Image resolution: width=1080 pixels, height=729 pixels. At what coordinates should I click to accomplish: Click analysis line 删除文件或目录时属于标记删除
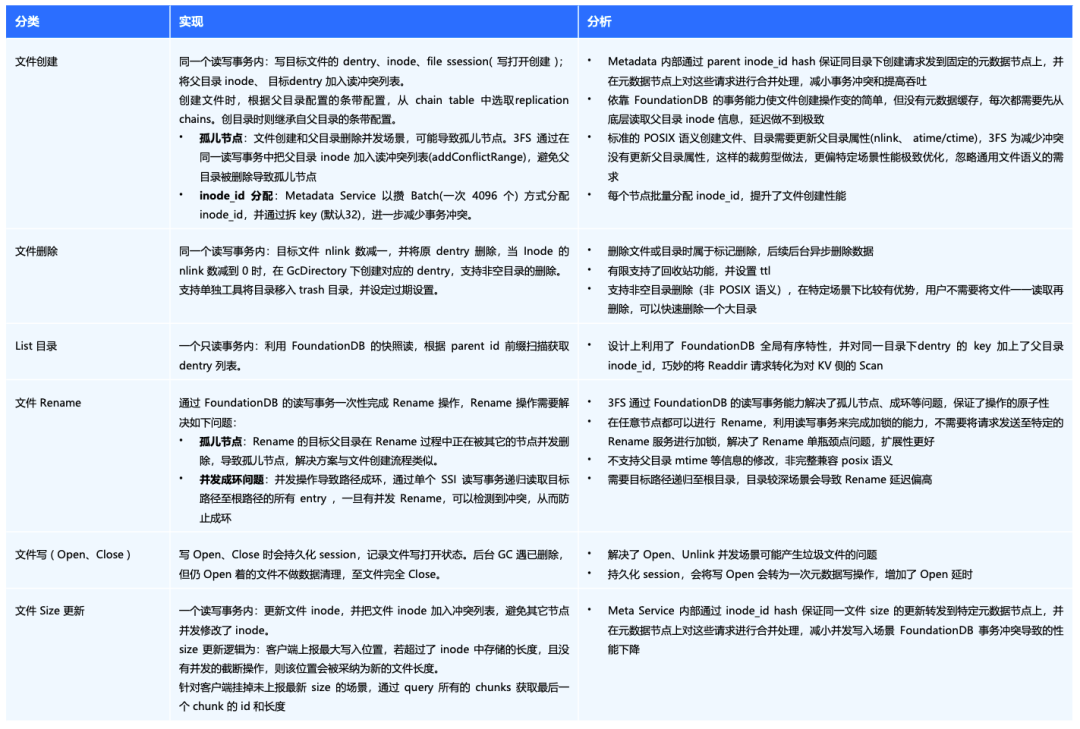click(740, 251)
